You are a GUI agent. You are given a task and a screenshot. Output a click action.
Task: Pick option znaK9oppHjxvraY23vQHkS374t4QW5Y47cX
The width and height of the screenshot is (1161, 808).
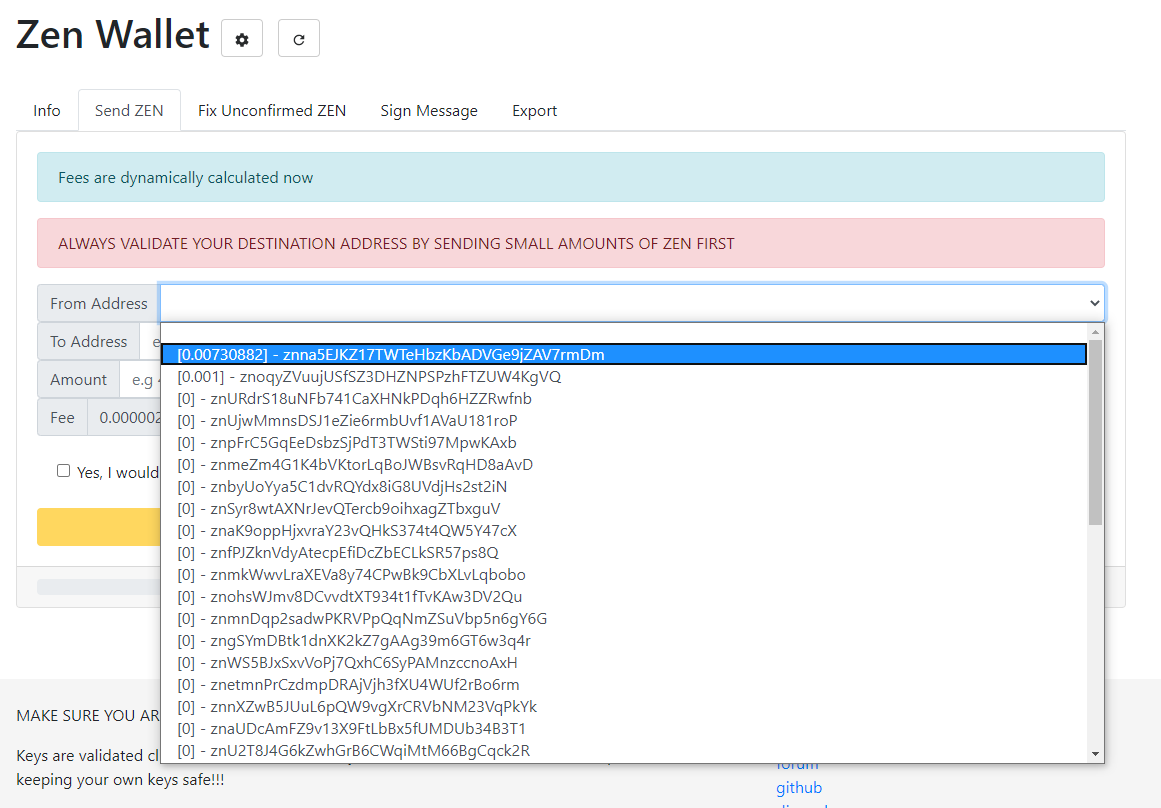(623, 530)
